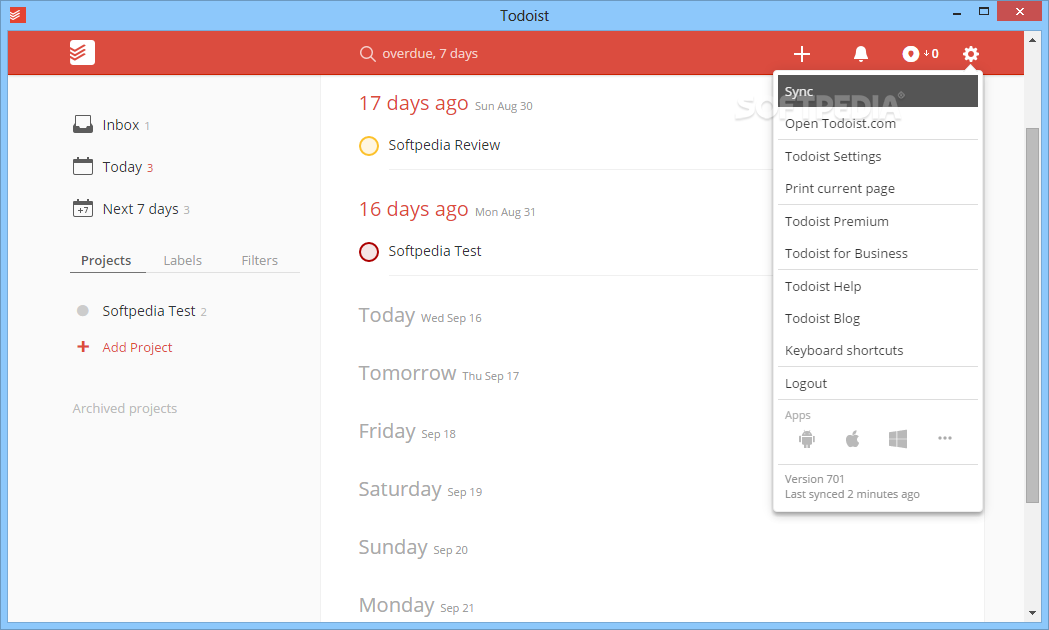Image resolution: width=1049 pixels, height=630 pixels.
Task: Open notifications with the bell icon
Action: pyautogui.click(x=861, y=54)
